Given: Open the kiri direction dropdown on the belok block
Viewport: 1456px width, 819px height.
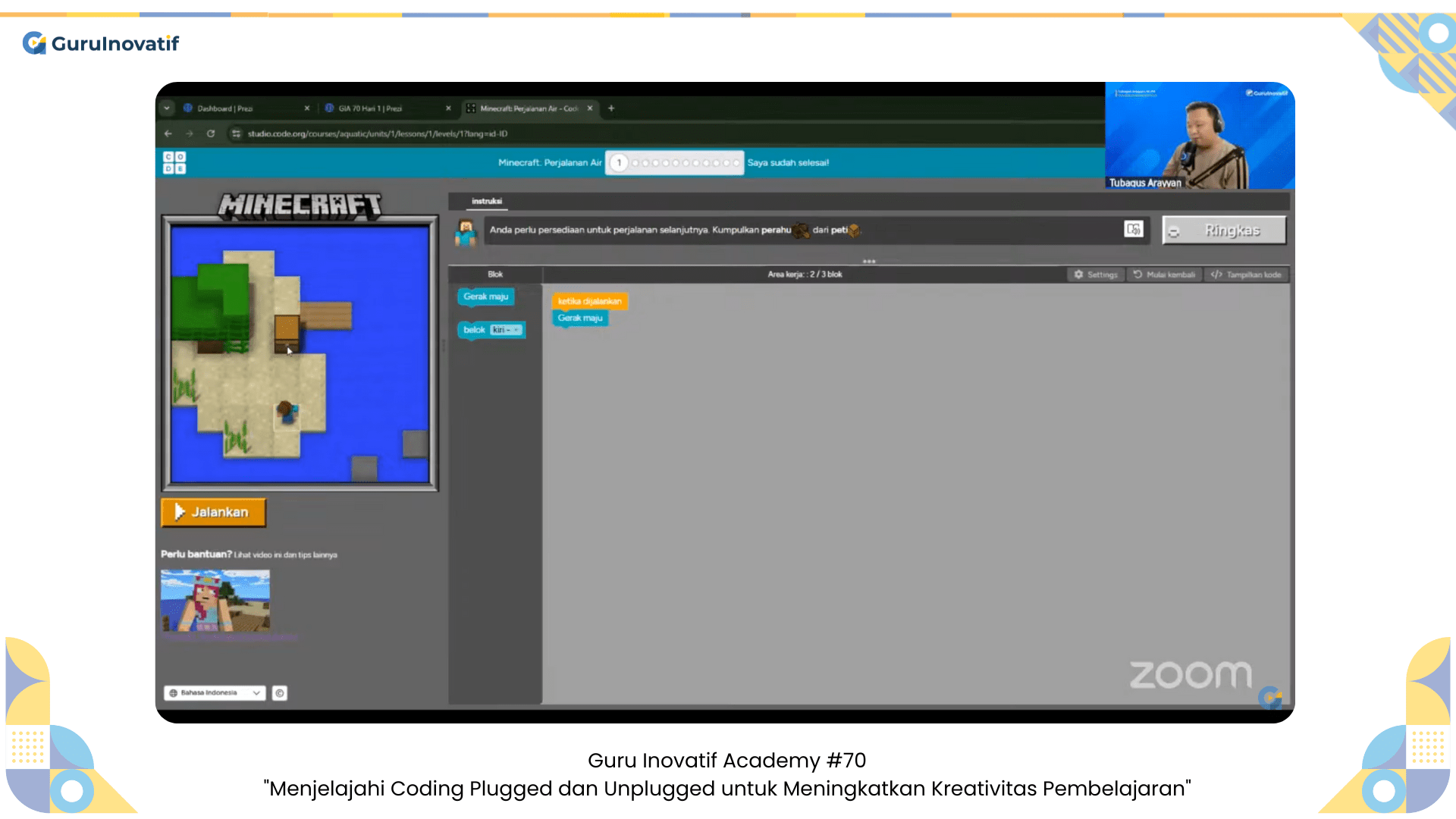Looking at the screenshot, I should [x=505, y=329].
